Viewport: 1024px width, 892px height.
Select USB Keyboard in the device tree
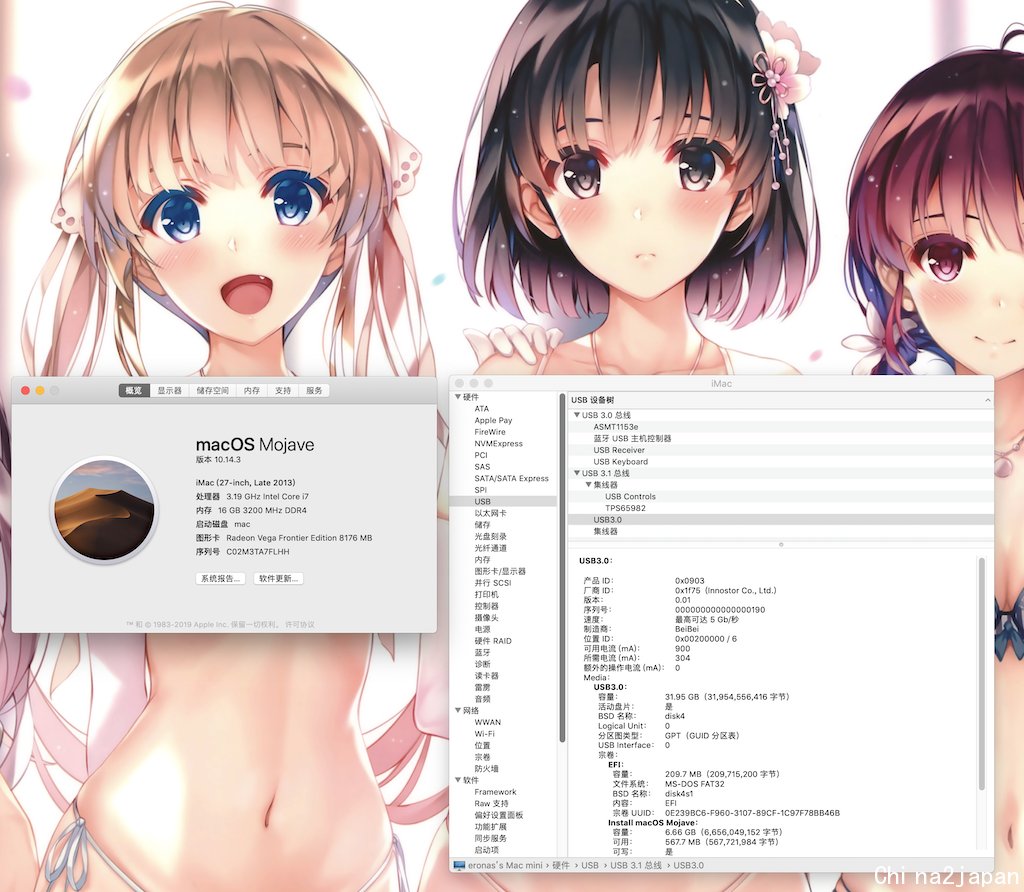coord(781,462)
